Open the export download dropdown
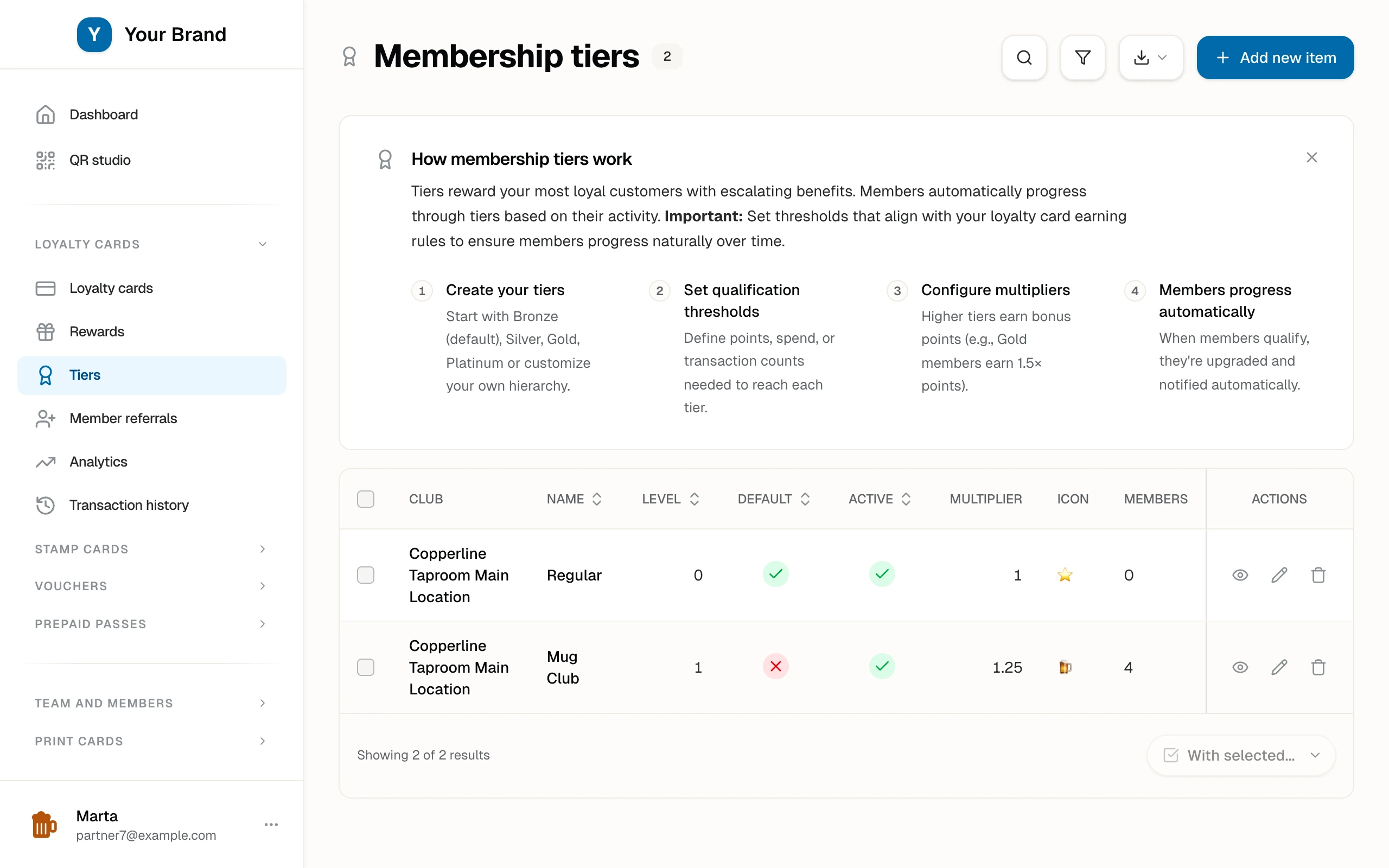Viewport: 1389px width, 868px height. pyautogui.click(x=1150, y=58)
